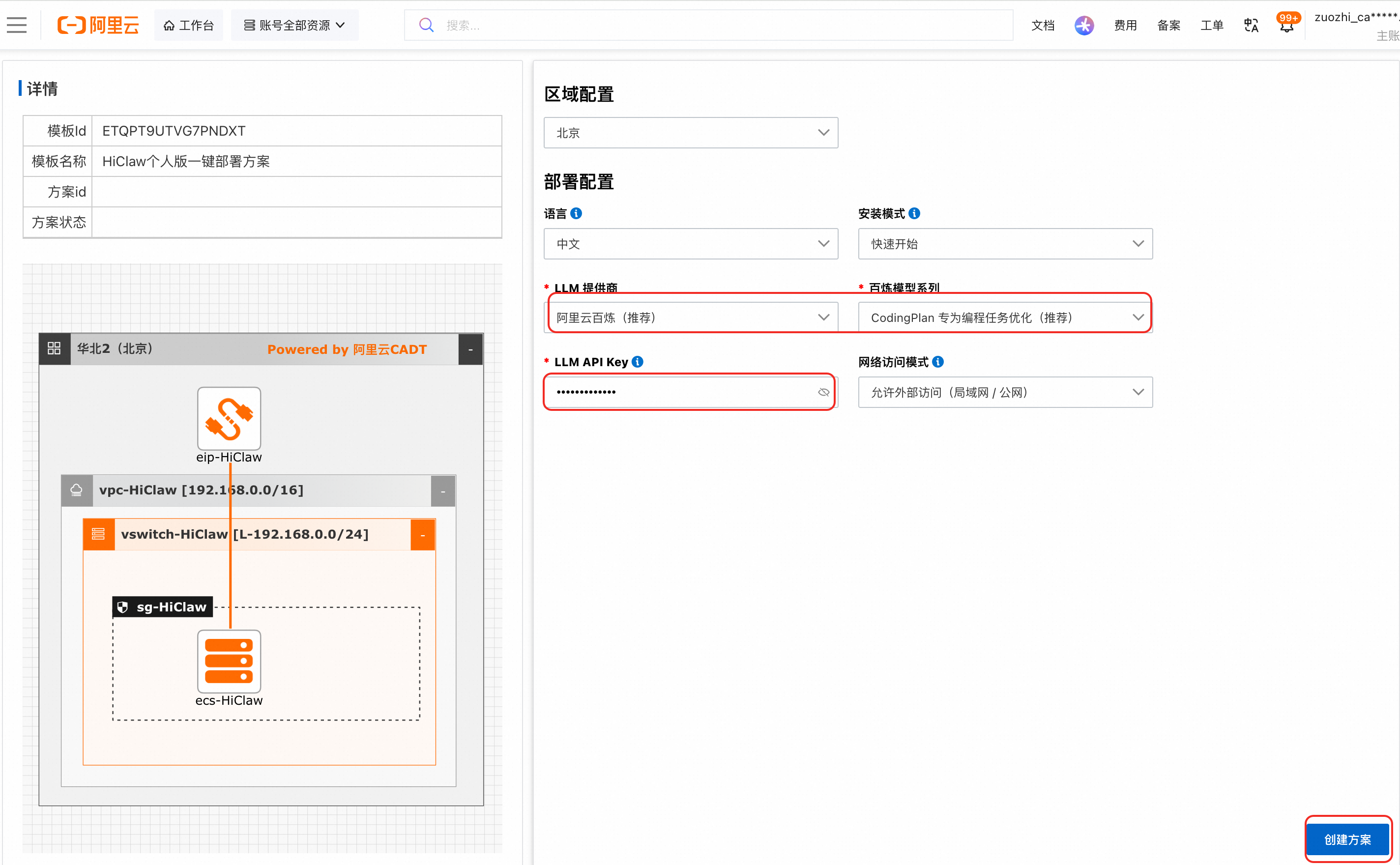Click the 阿里云 logo

(98, 25)
